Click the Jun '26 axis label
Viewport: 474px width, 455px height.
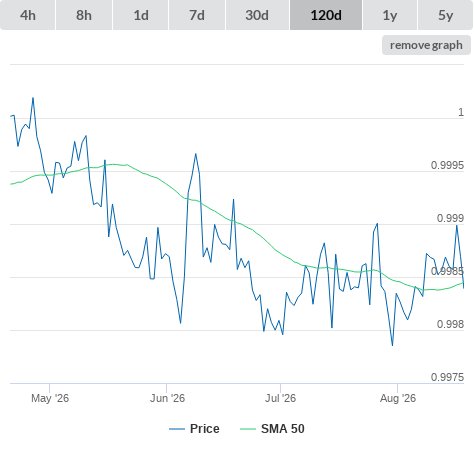click(167, 398)
